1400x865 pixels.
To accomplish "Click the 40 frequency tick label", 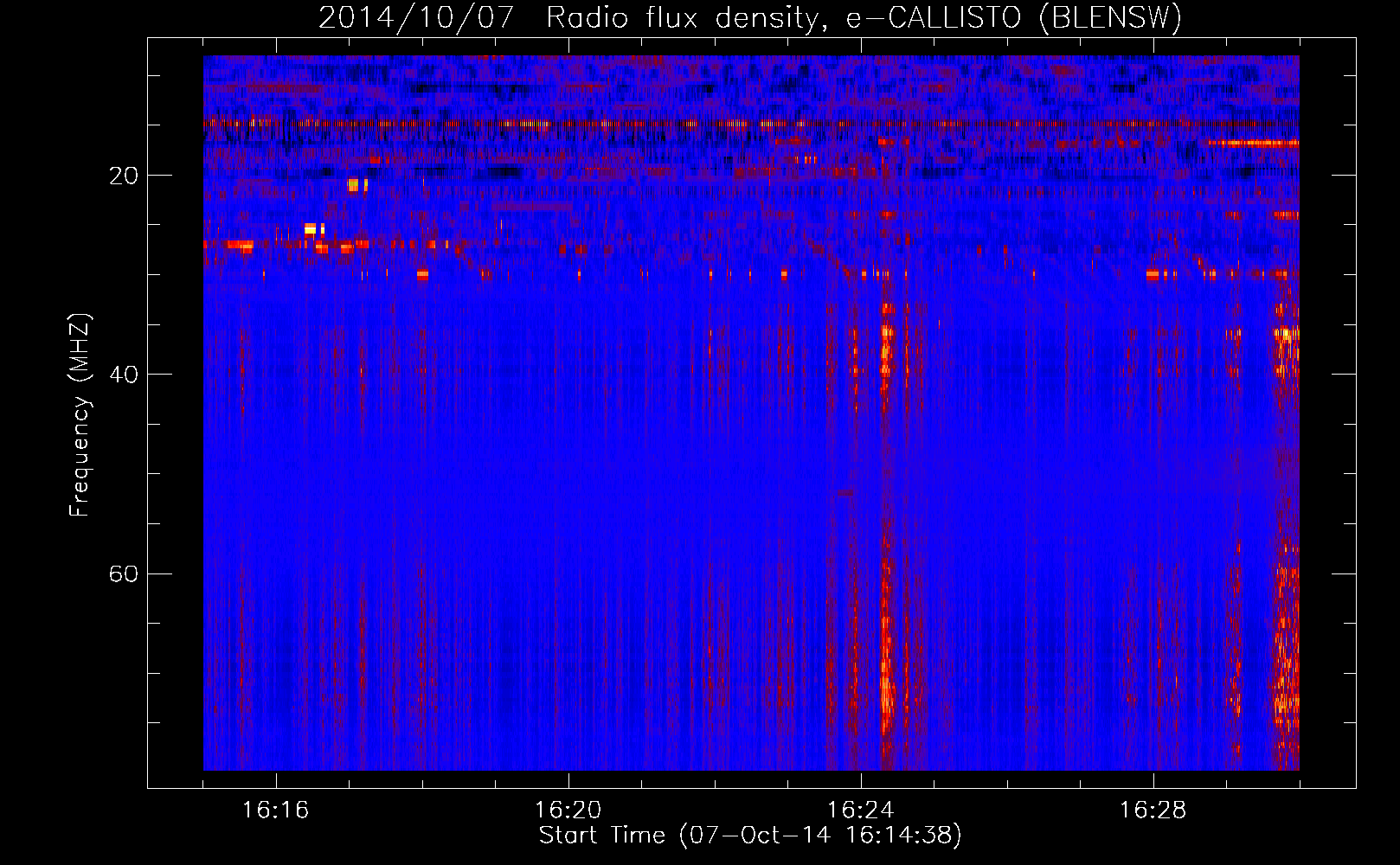I will pyautogui.click(x=124, y=375).
